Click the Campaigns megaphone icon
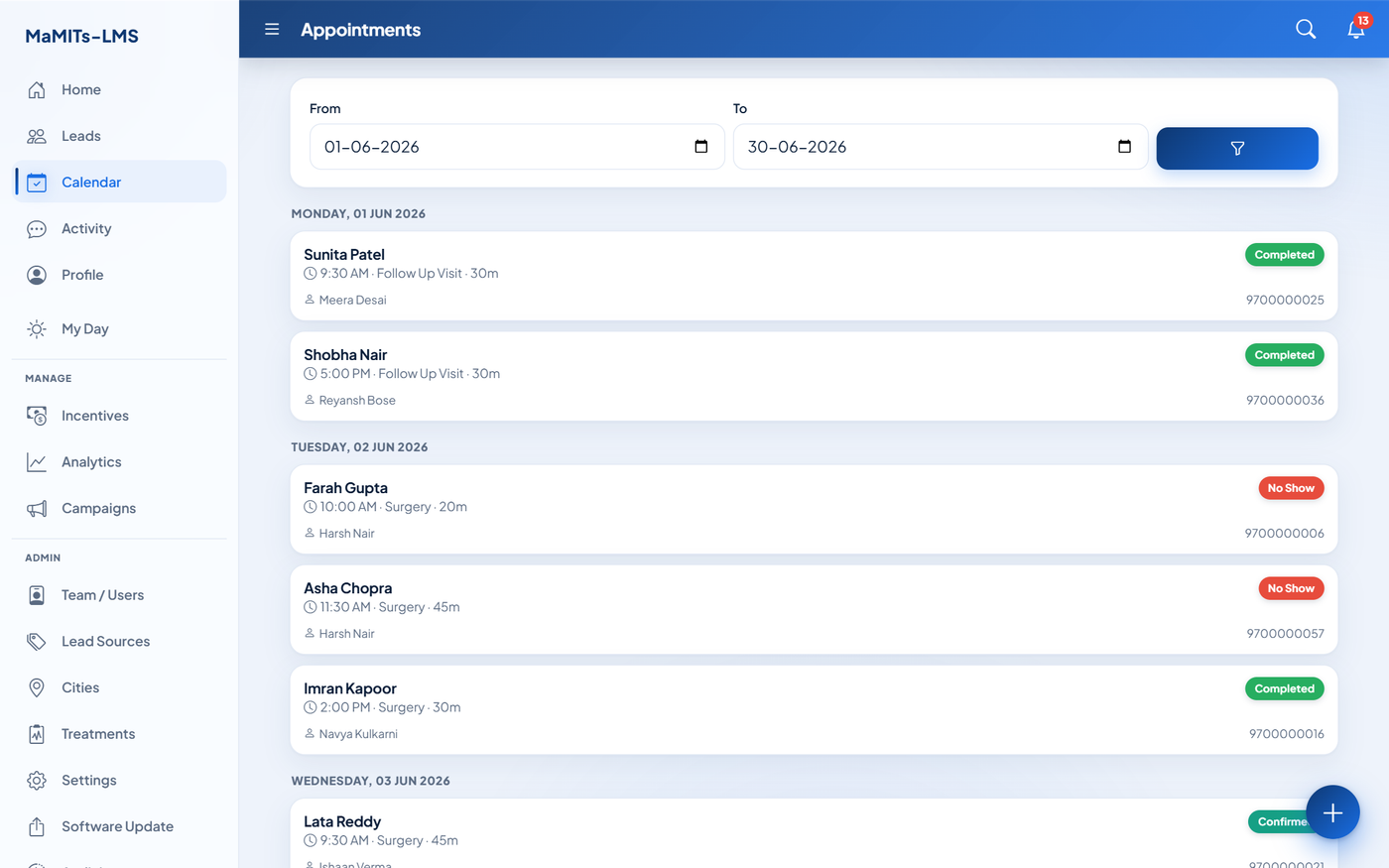Screen dimensions: 1389x868 [37, 509]
